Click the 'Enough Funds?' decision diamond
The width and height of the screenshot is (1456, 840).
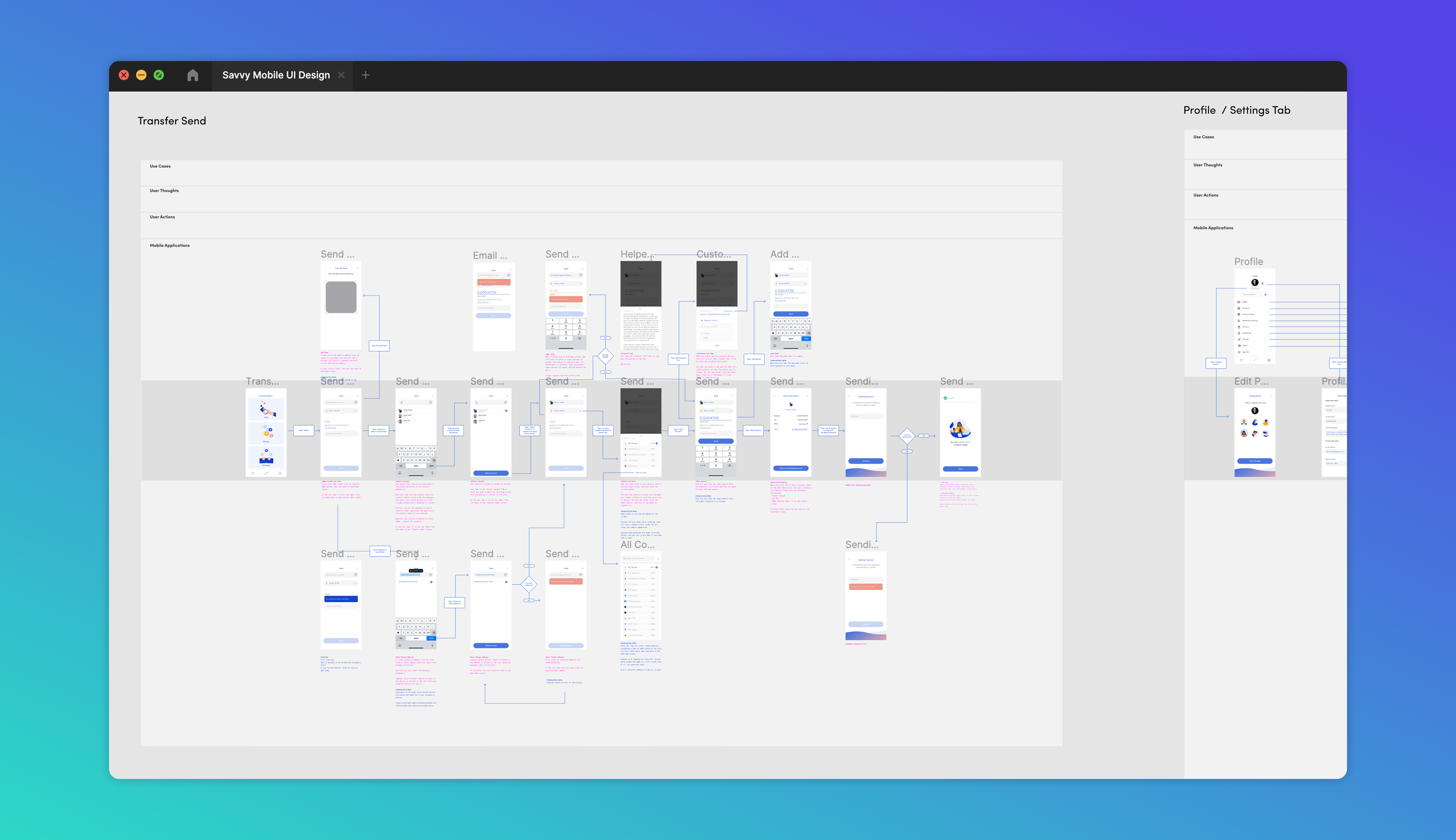click(x=605, y=355)
